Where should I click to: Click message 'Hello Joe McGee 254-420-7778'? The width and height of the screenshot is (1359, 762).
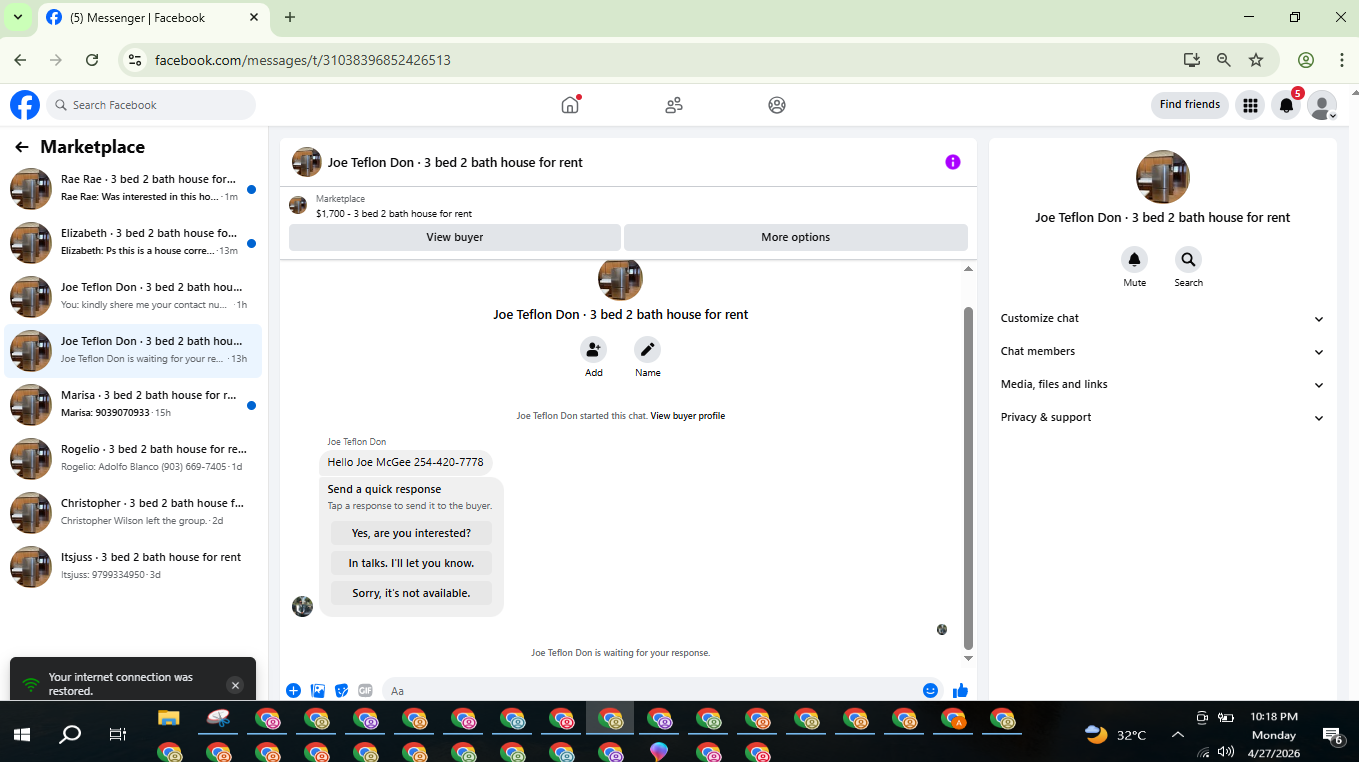pyautogui.click(x=405, y=462)
